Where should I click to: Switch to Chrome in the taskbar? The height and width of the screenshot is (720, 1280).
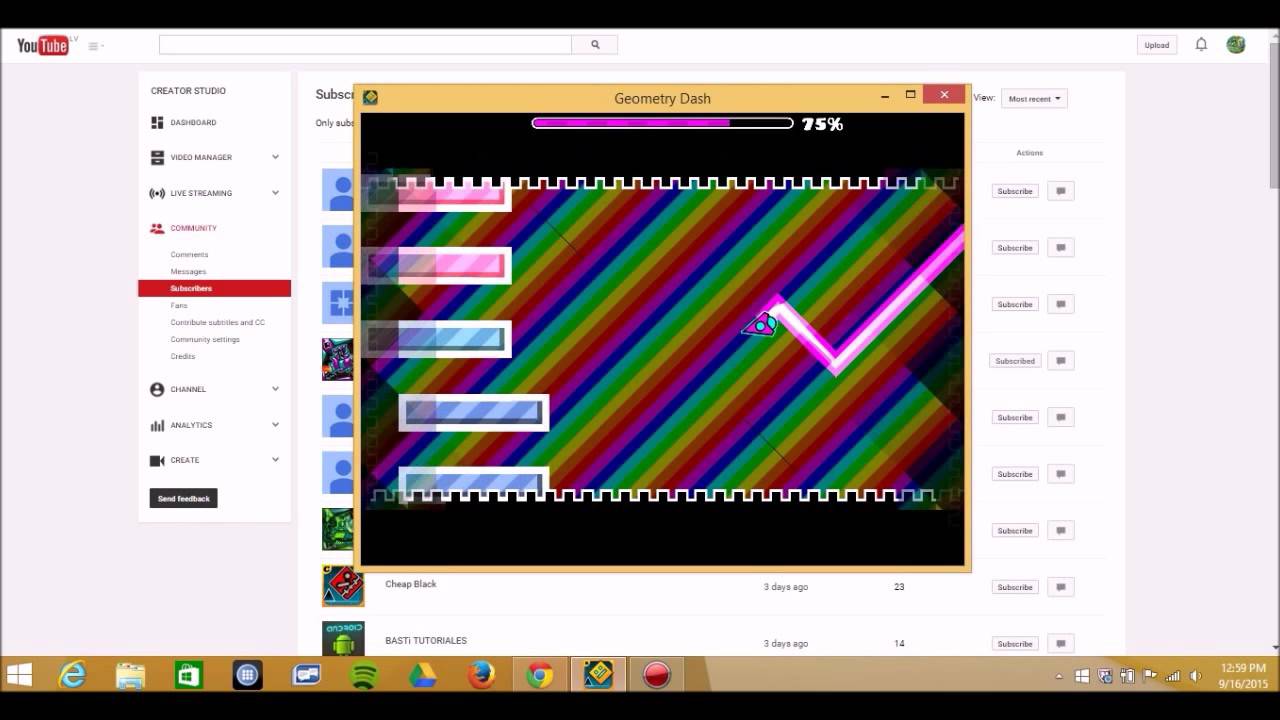pyautogui.click(x=540, y=676)
